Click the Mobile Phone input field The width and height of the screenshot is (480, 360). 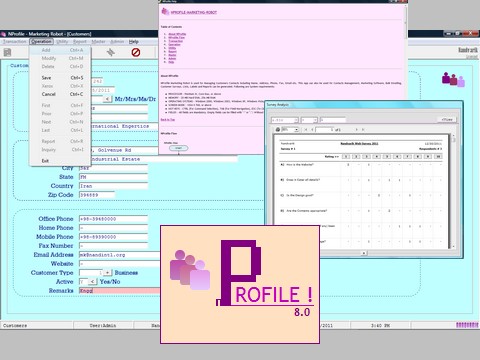(x=113, y=237)
